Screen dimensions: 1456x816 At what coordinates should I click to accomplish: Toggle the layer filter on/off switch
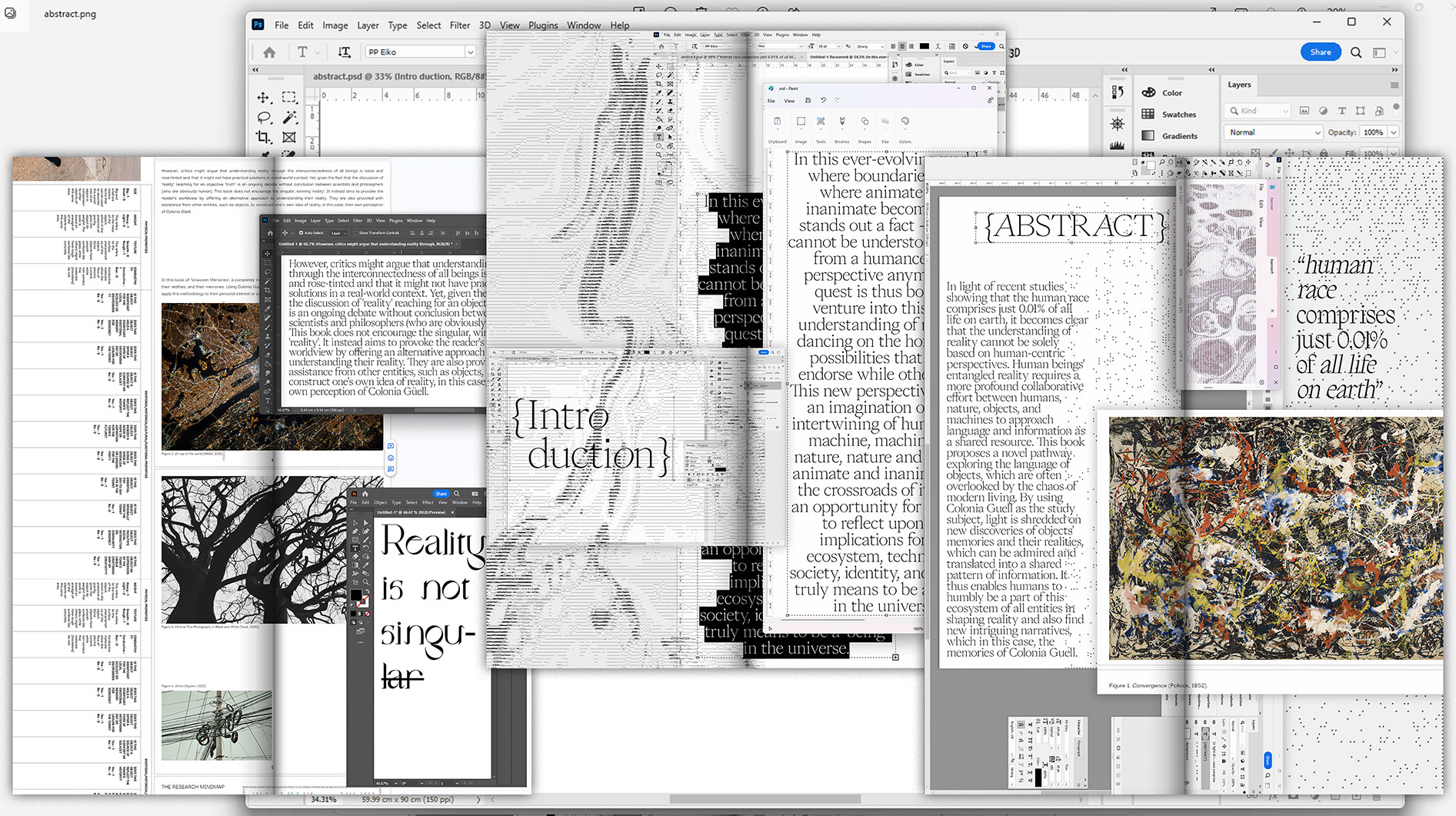tap(1396, 108)
